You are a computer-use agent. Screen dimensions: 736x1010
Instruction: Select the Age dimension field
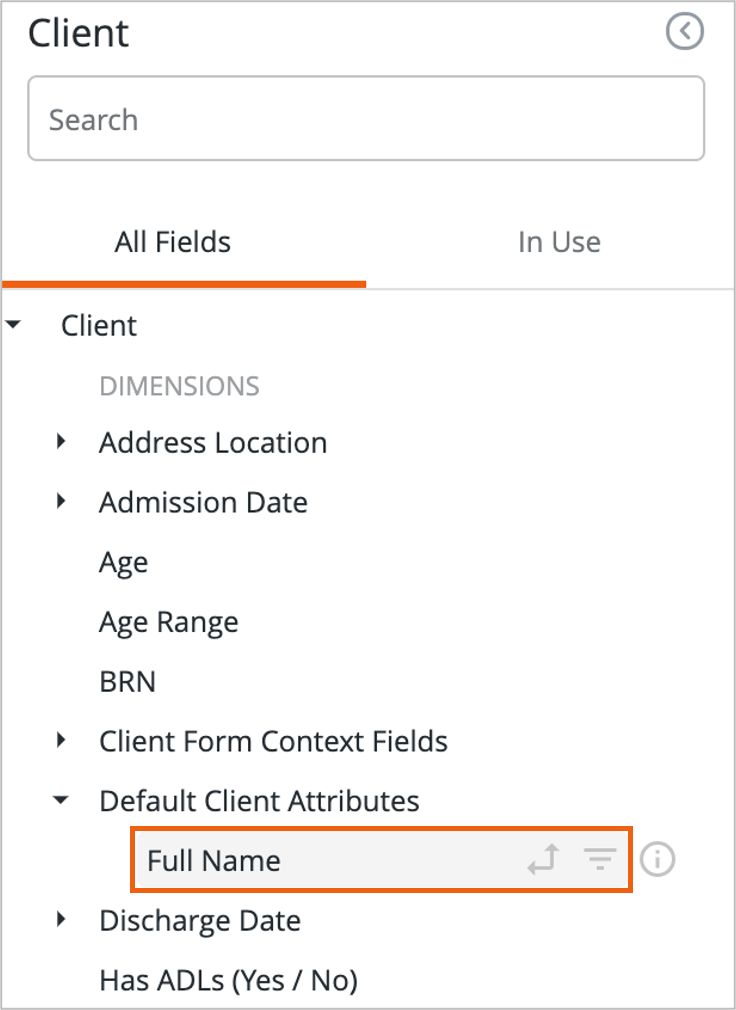coord(123,562)
